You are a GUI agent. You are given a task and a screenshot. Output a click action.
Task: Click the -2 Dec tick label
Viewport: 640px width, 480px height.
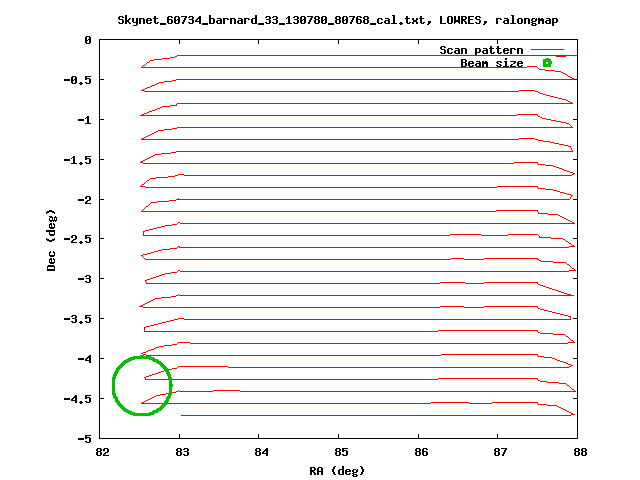point(84,200)
